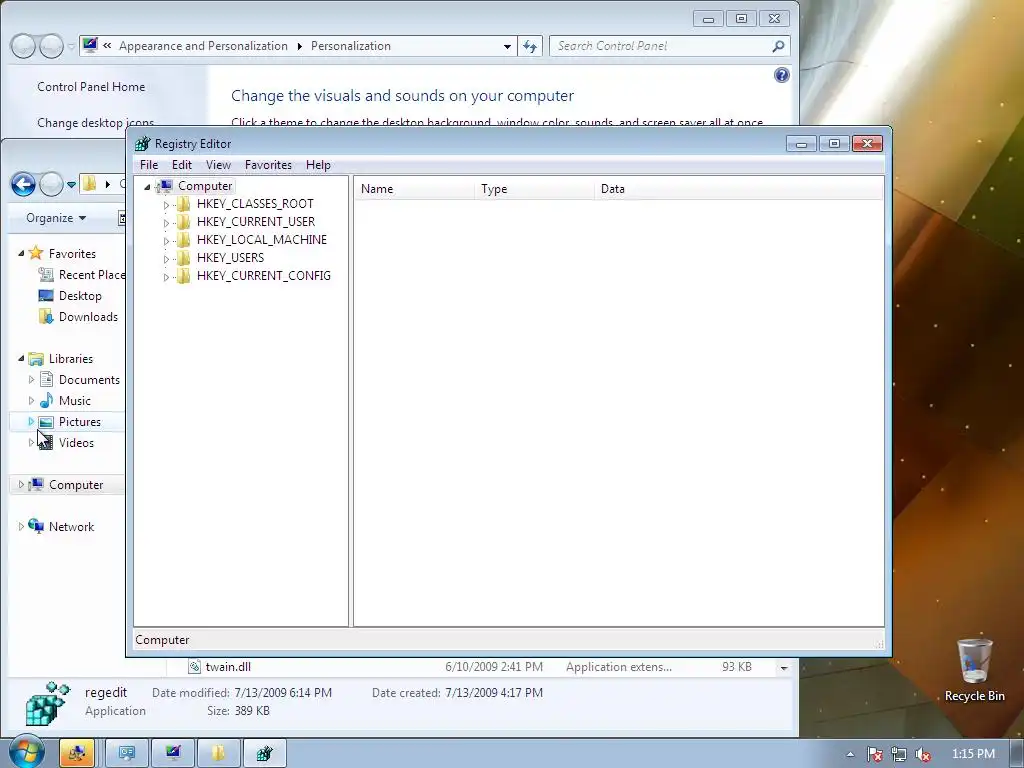Open the Favorites menu in Registry Editor
The height and width of the screenshot is (768, 1024).
click(268, 165)
